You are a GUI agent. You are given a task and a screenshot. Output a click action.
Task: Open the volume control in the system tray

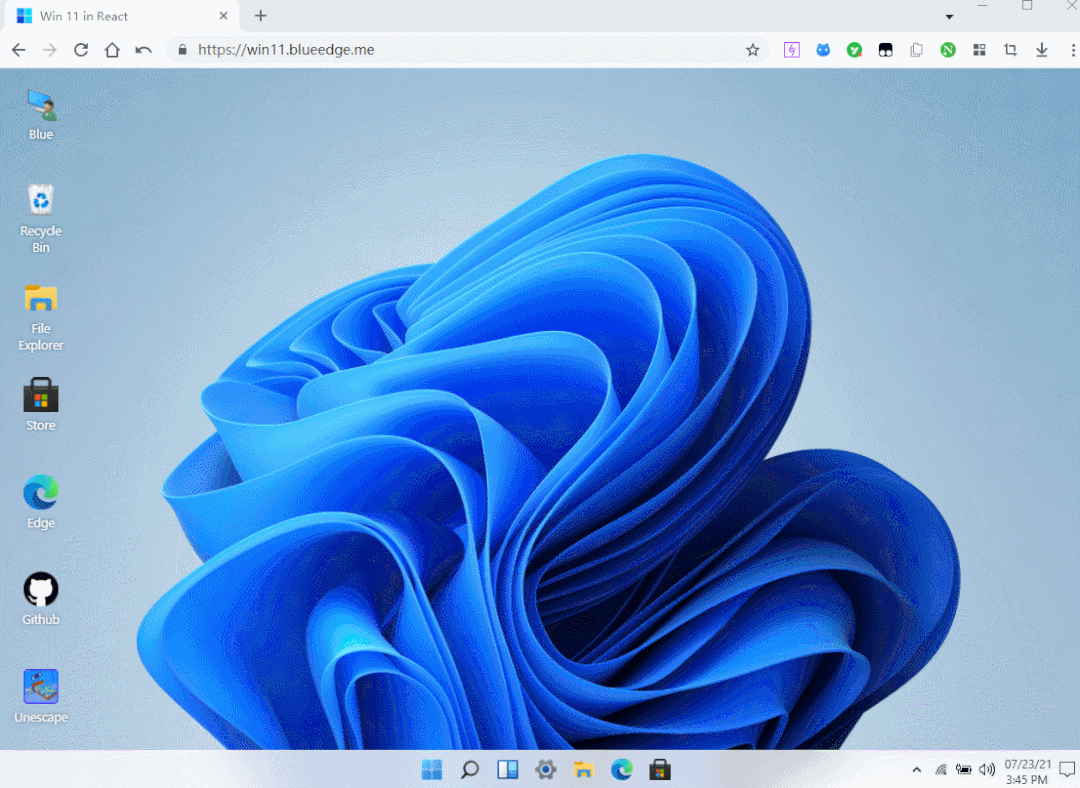point(988,770)
